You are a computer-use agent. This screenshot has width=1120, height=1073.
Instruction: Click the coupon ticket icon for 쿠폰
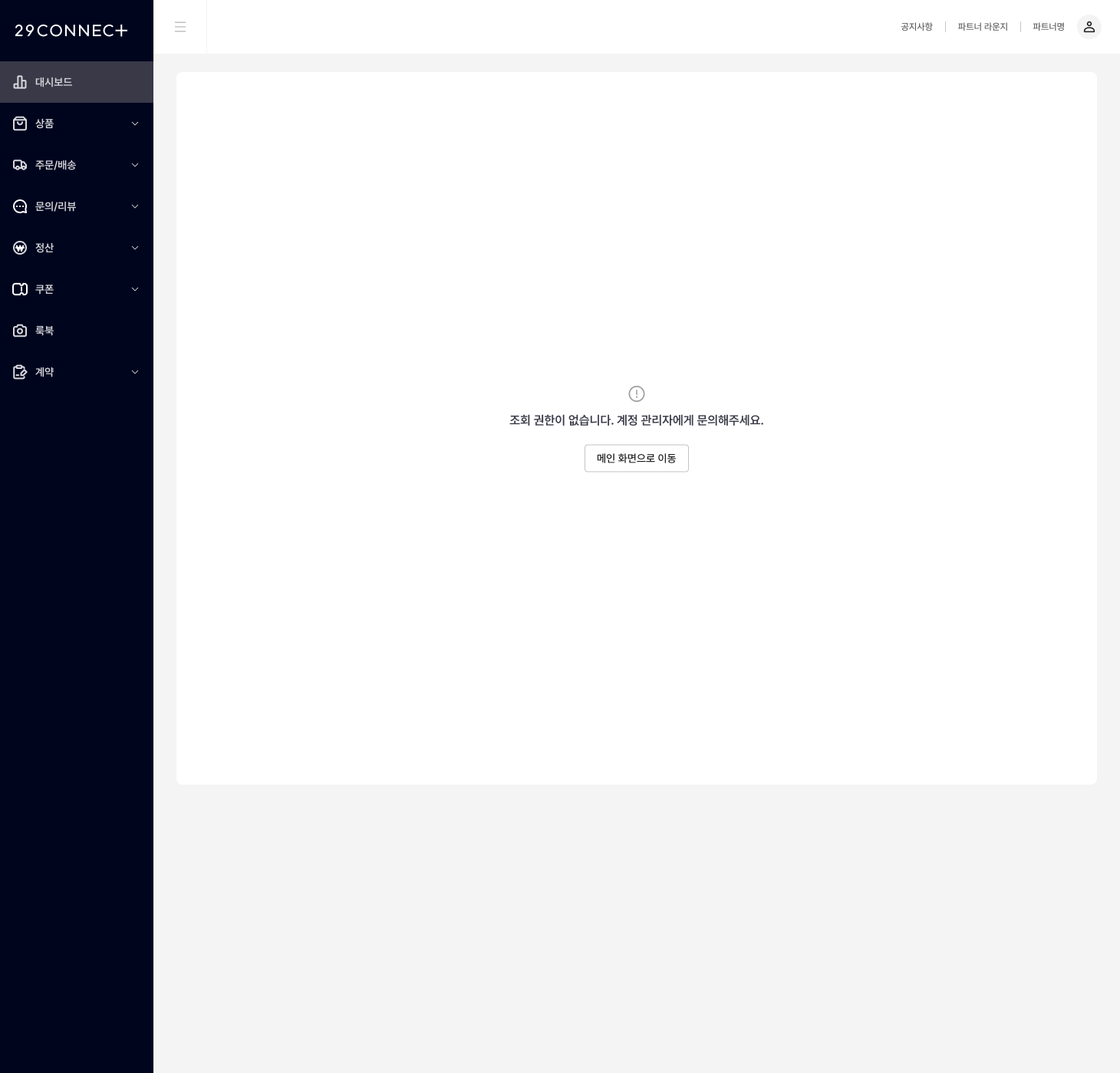pos(20,289)
